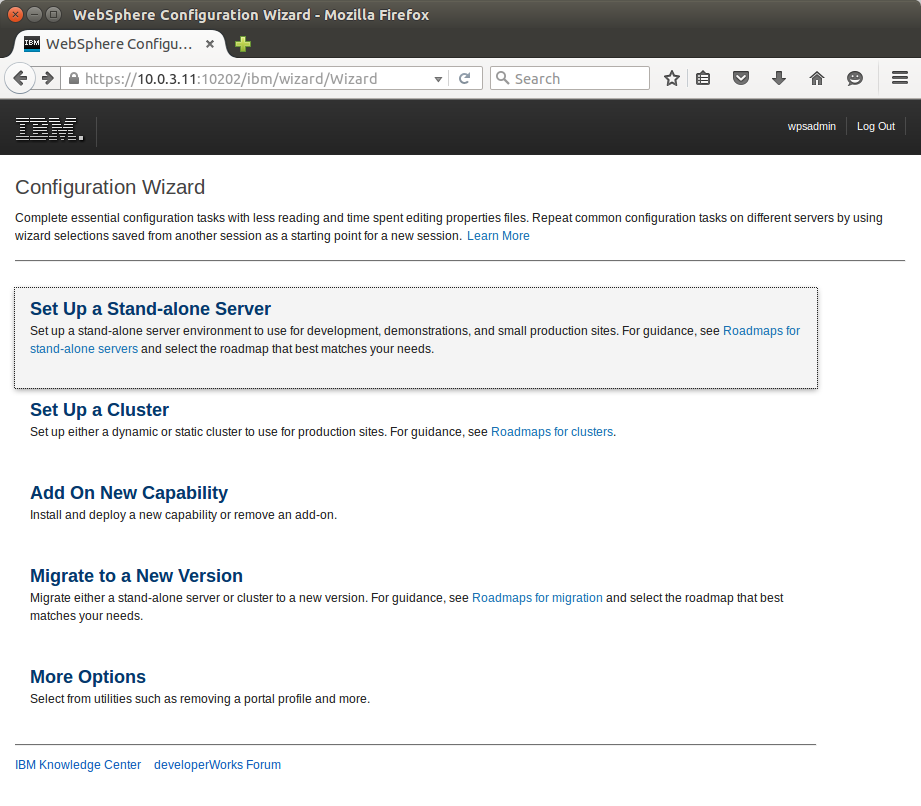Close the Firefox window with red button
This screenshot has height=806, width=921.
point(15,14)
